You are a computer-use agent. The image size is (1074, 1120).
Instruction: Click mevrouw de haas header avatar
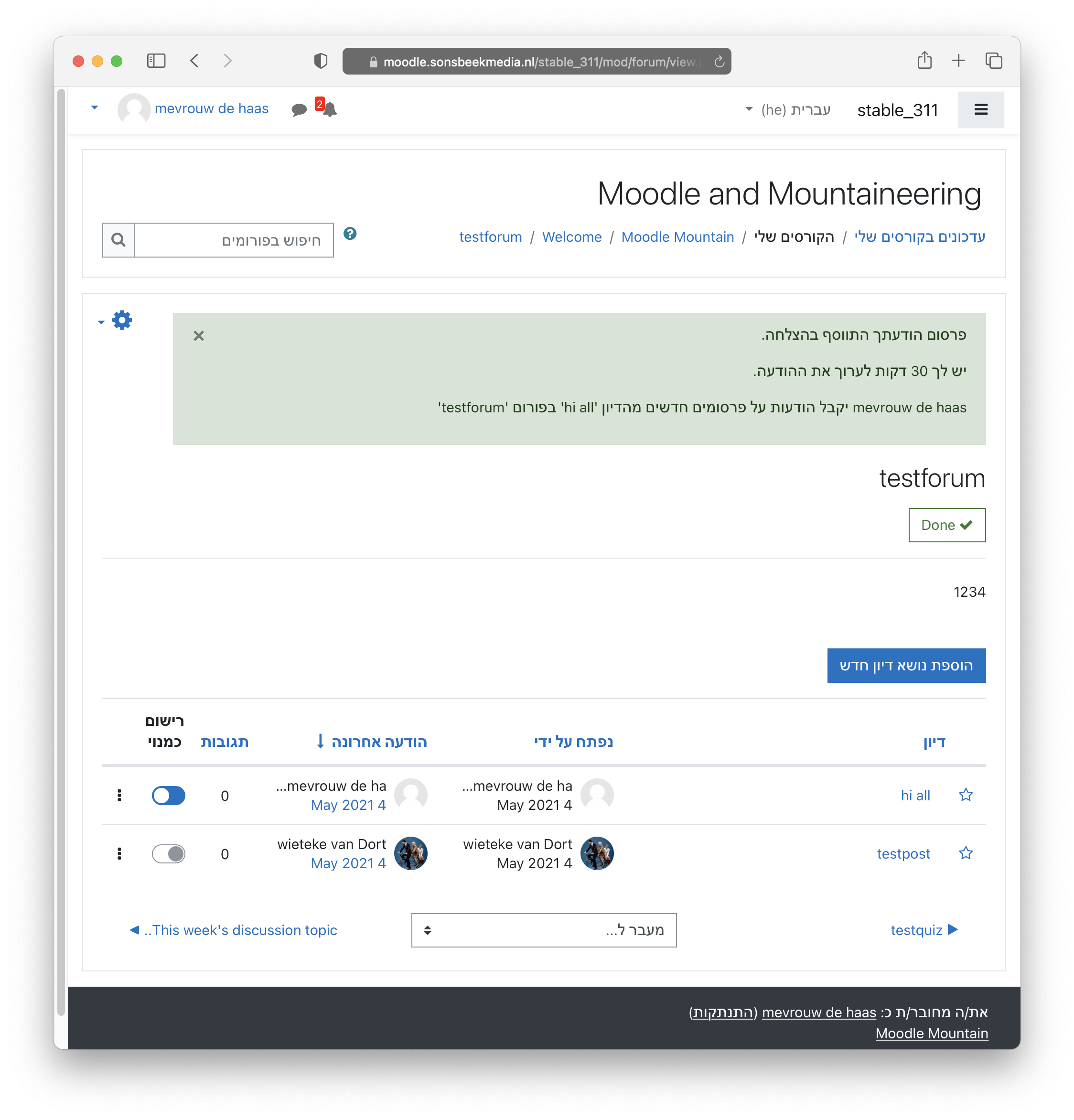(x=134, y=109)
